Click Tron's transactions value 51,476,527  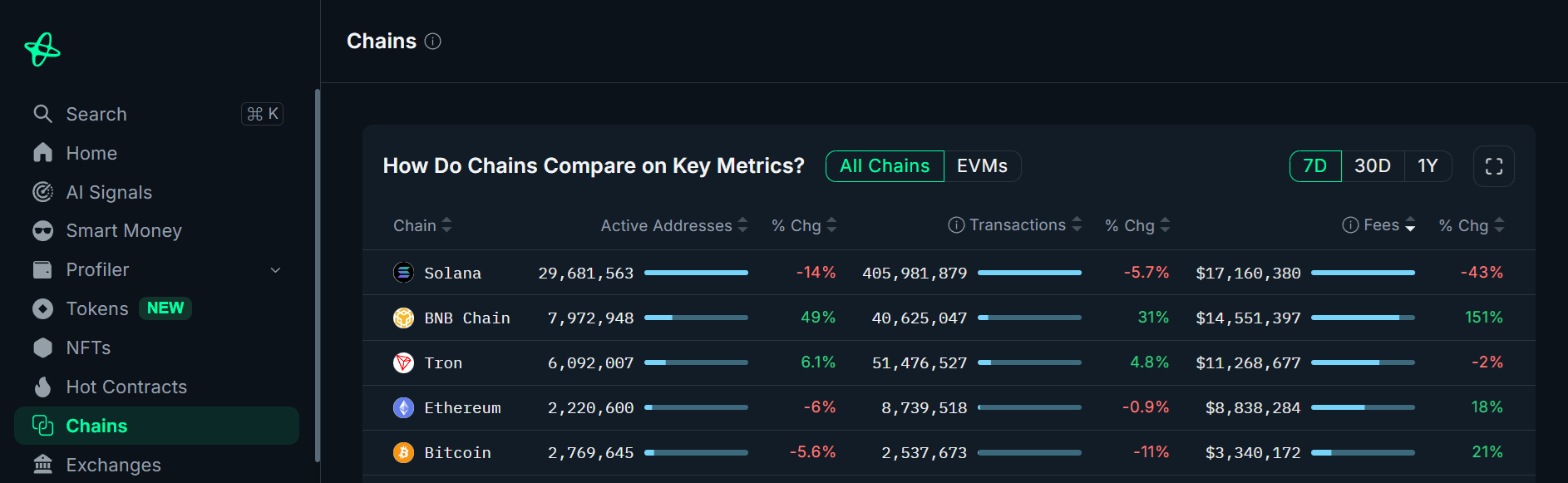pyautogui.click(x=919, y=362)
